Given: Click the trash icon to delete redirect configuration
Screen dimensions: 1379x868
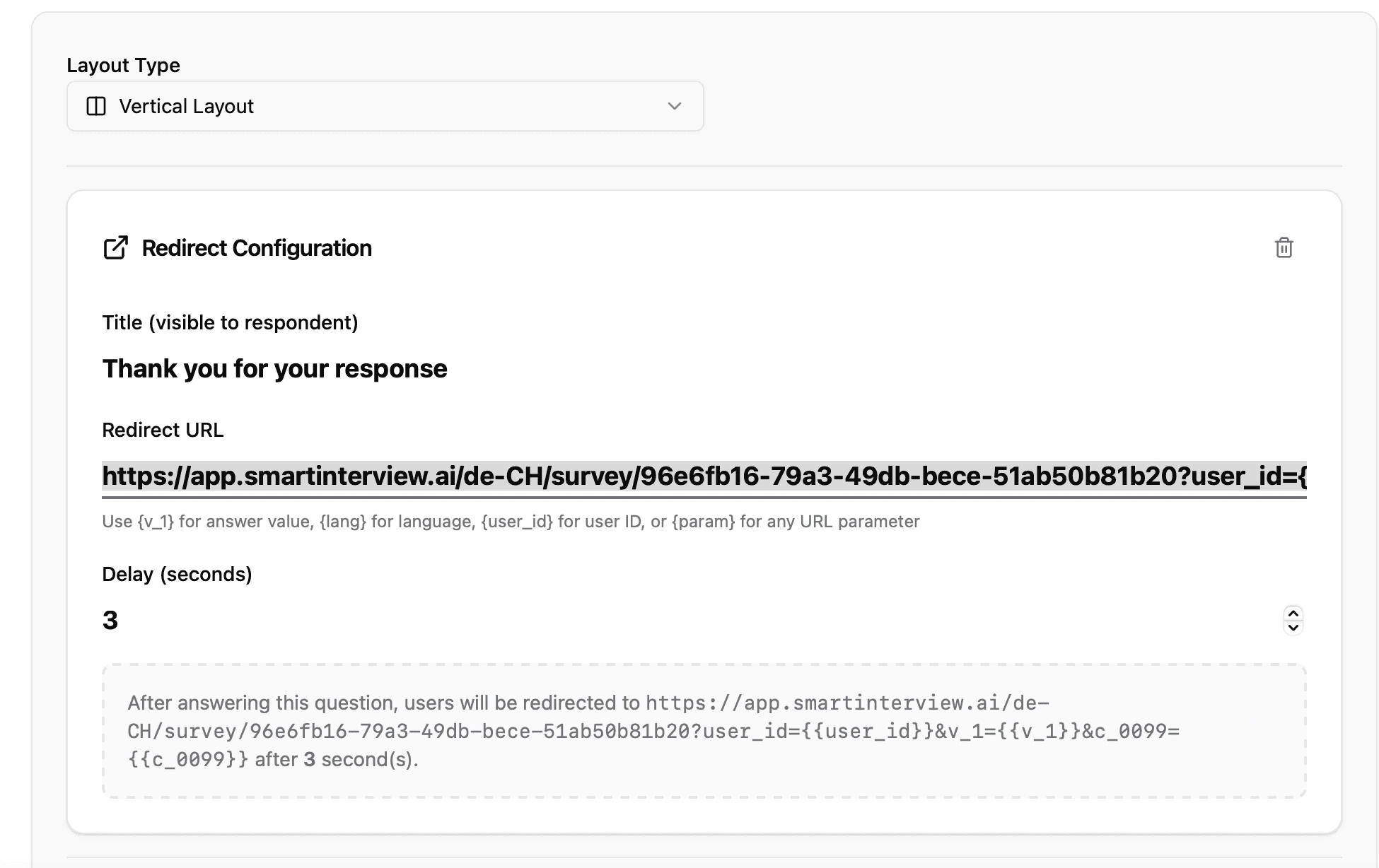Looking at the screenshot, I should tap(1284, 248).
